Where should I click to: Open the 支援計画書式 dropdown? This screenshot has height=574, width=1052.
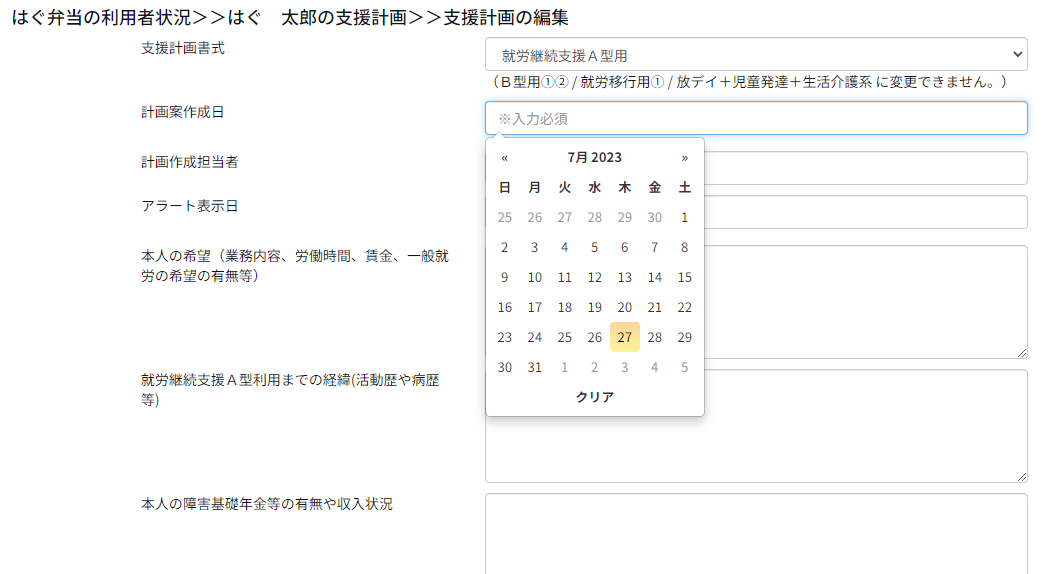(756, 55)
